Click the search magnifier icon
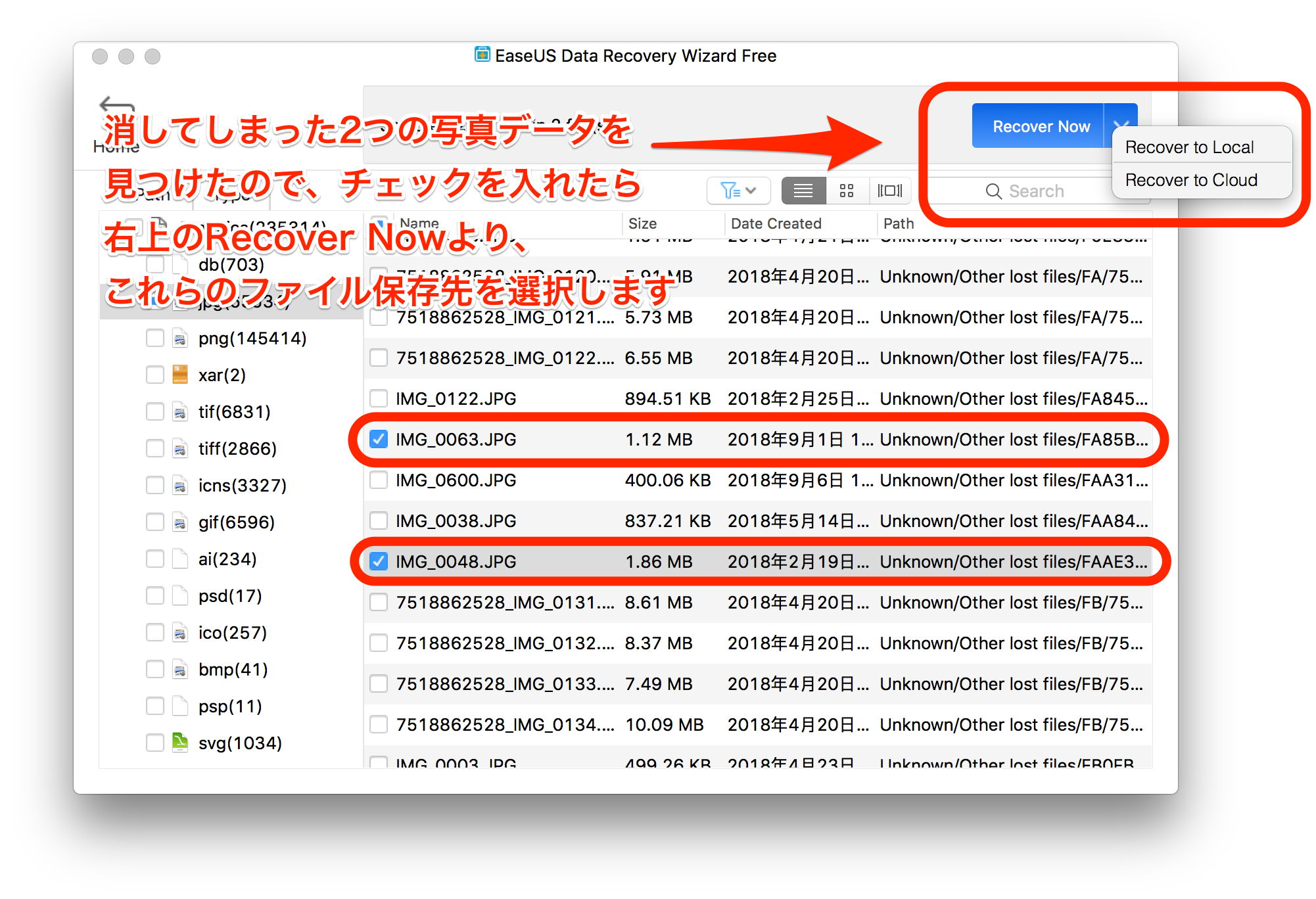1316x899 pixels. [993, 191]
